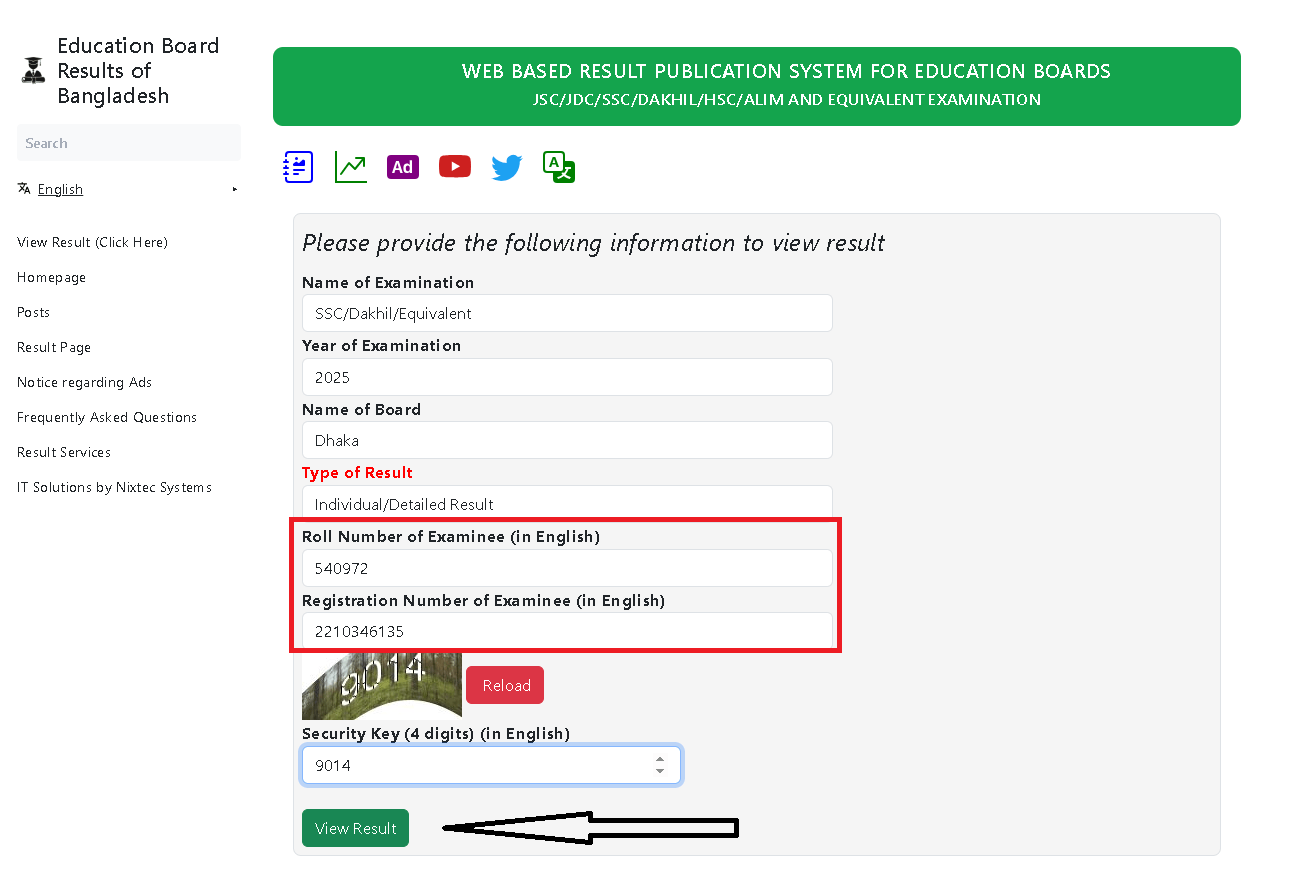
Task: Click the graduation cap logo icon
Action: (x=33, y=69)
